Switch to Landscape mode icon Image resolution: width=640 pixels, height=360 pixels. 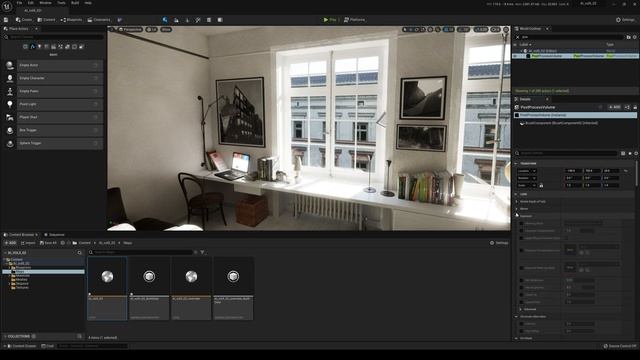pyautogui.click(x=176, y=20)
